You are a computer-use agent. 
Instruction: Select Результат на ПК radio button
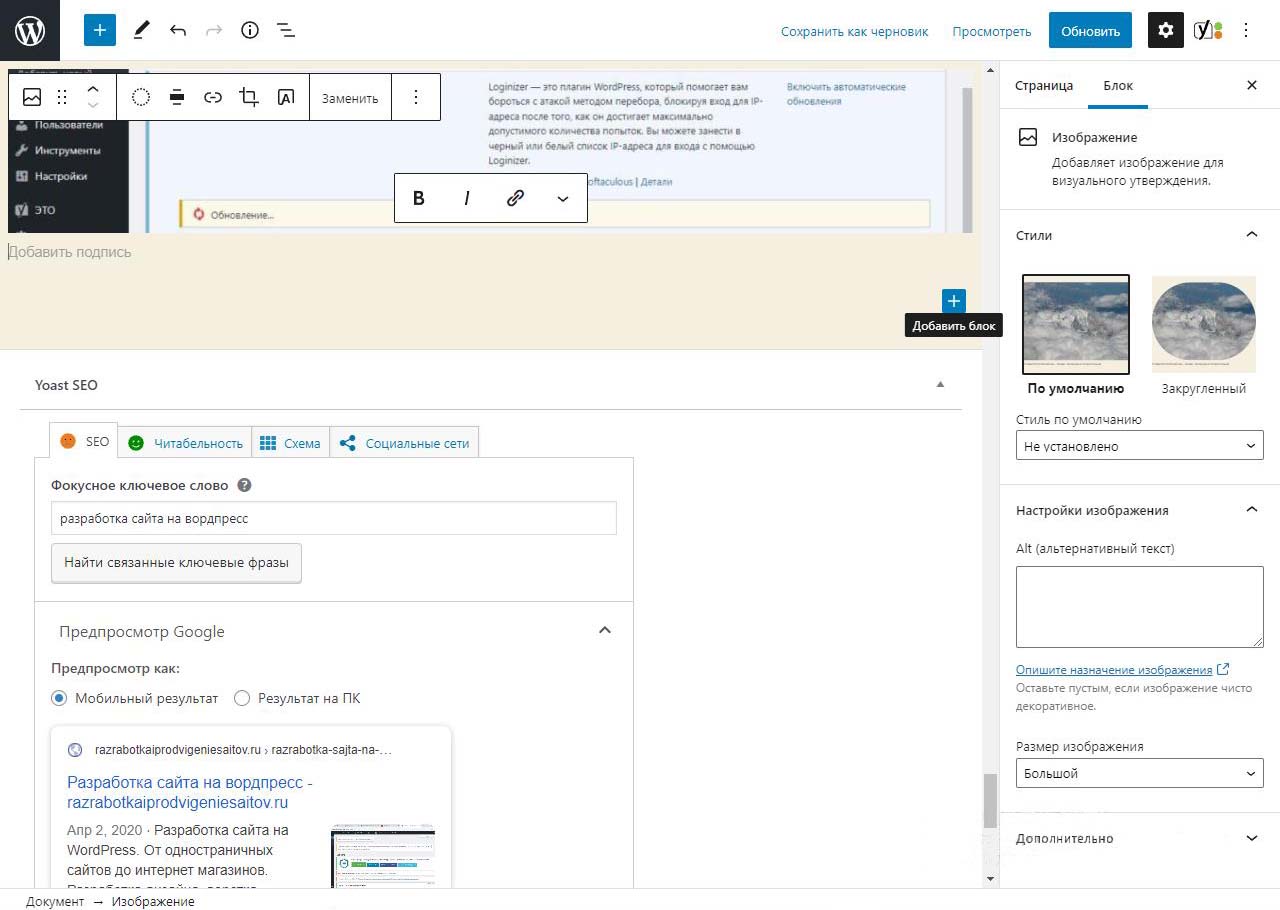point(242,698)
